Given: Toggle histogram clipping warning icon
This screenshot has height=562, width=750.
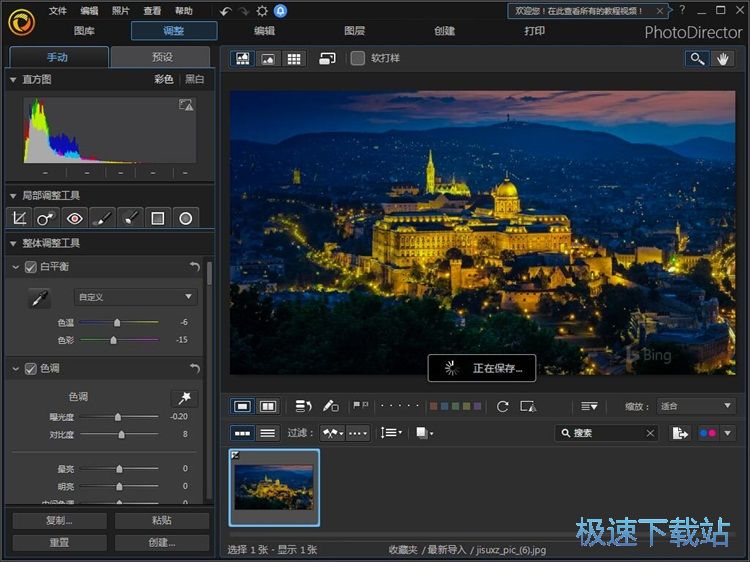Looking at the screenshot, I should (186, 105).
